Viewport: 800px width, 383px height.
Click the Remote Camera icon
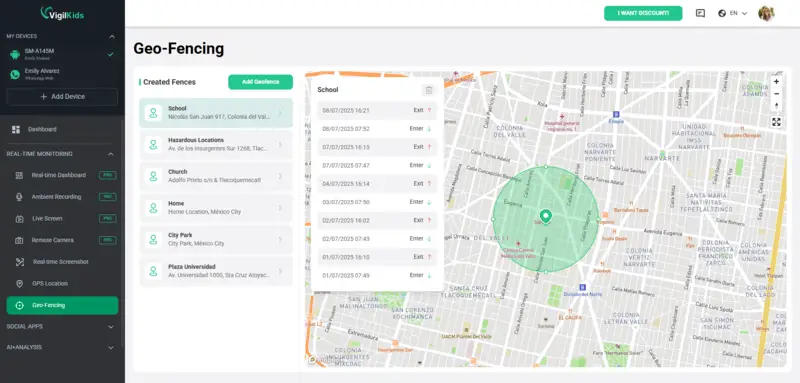(x=19, y=240)
